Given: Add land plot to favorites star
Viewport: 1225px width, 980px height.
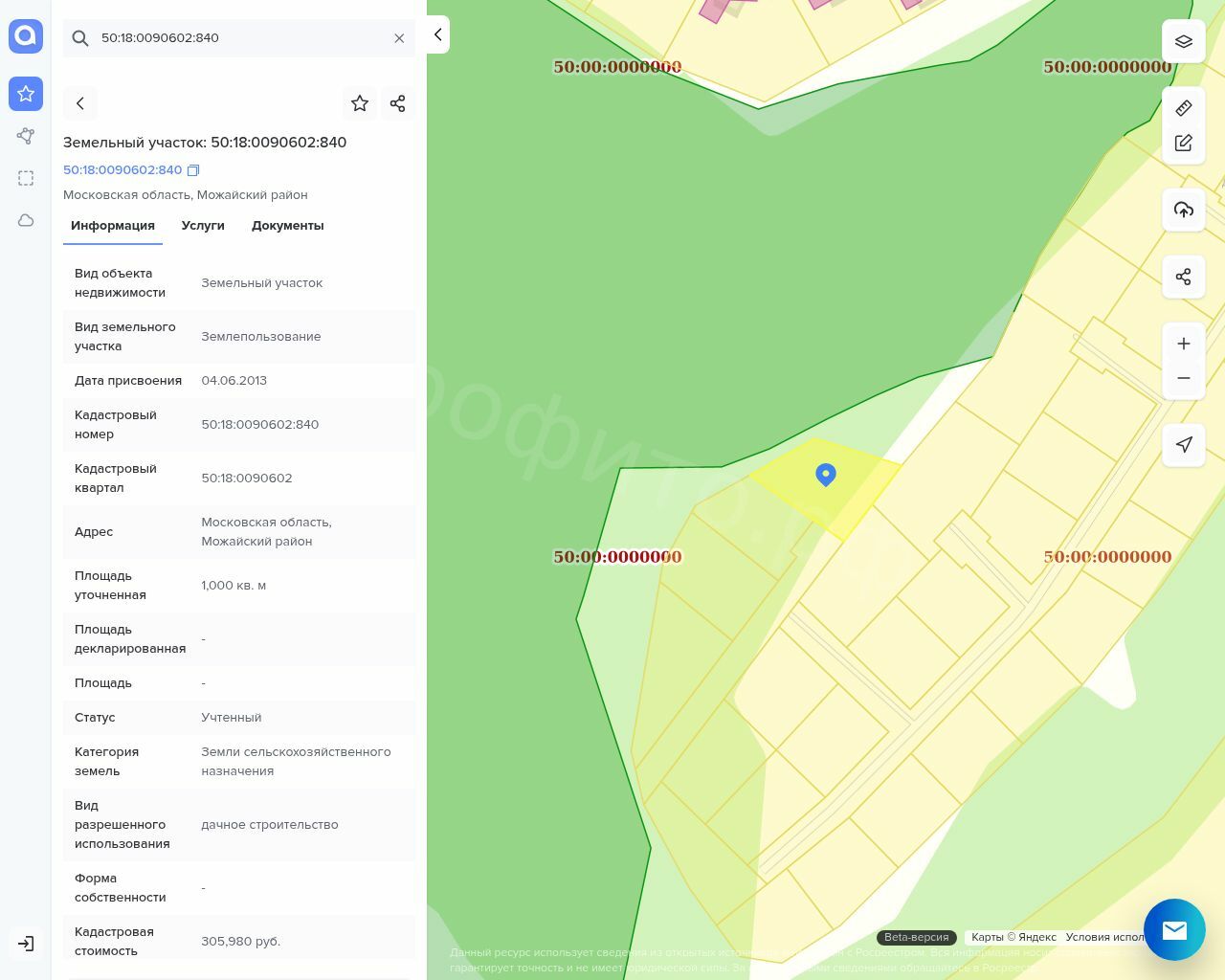Looking at the screenshot, I should 360,103.
